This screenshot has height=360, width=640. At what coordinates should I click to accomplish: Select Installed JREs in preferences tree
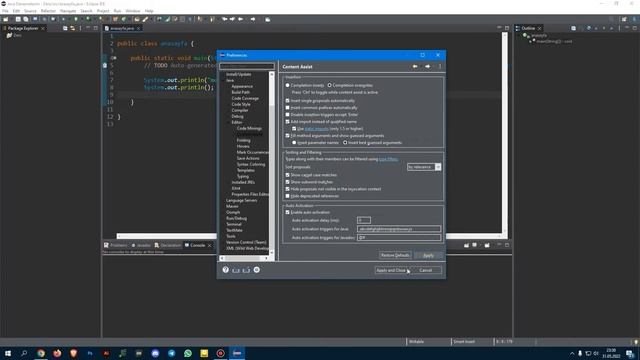click(243, 182)
